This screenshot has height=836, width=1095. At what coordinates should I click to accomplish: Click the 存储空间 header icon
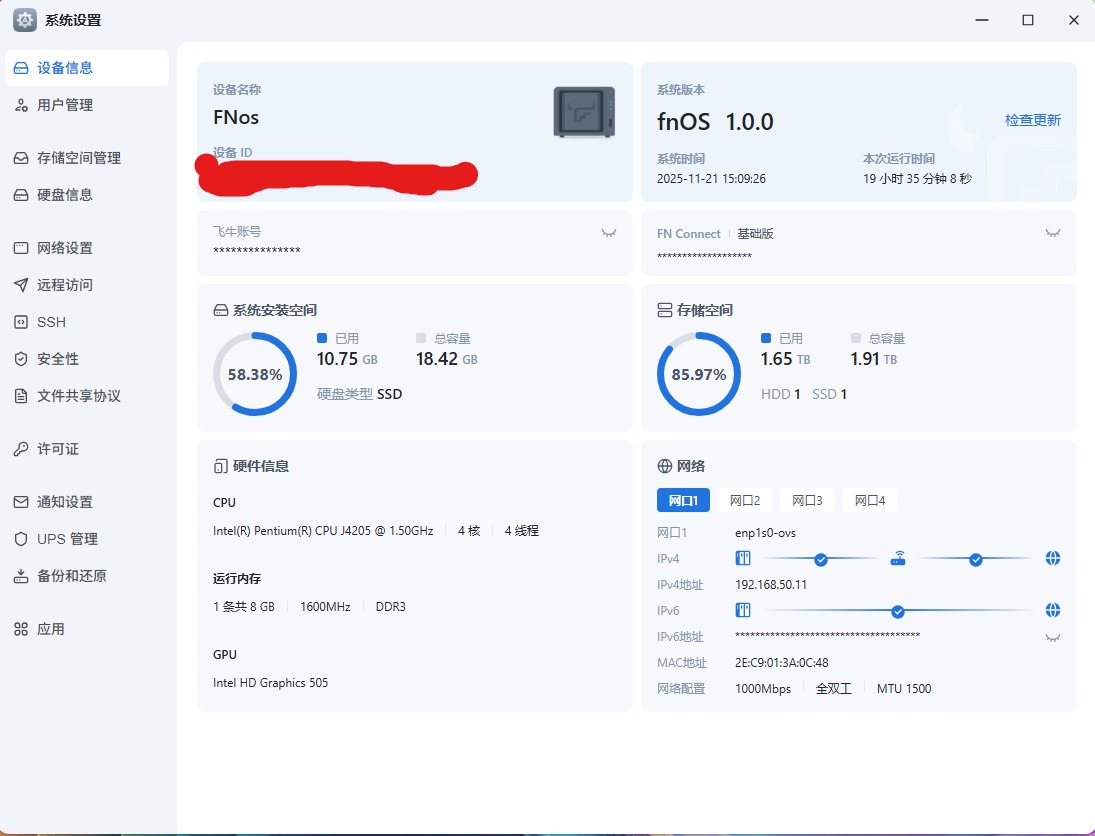tap(665, 310)
